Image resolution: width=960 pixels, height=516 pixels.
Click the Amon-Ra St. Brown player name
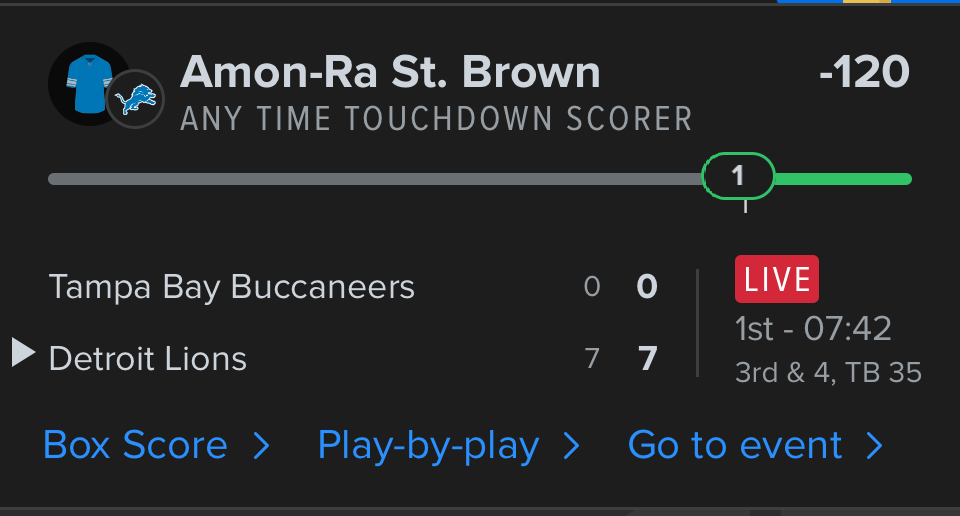[390, 72]
